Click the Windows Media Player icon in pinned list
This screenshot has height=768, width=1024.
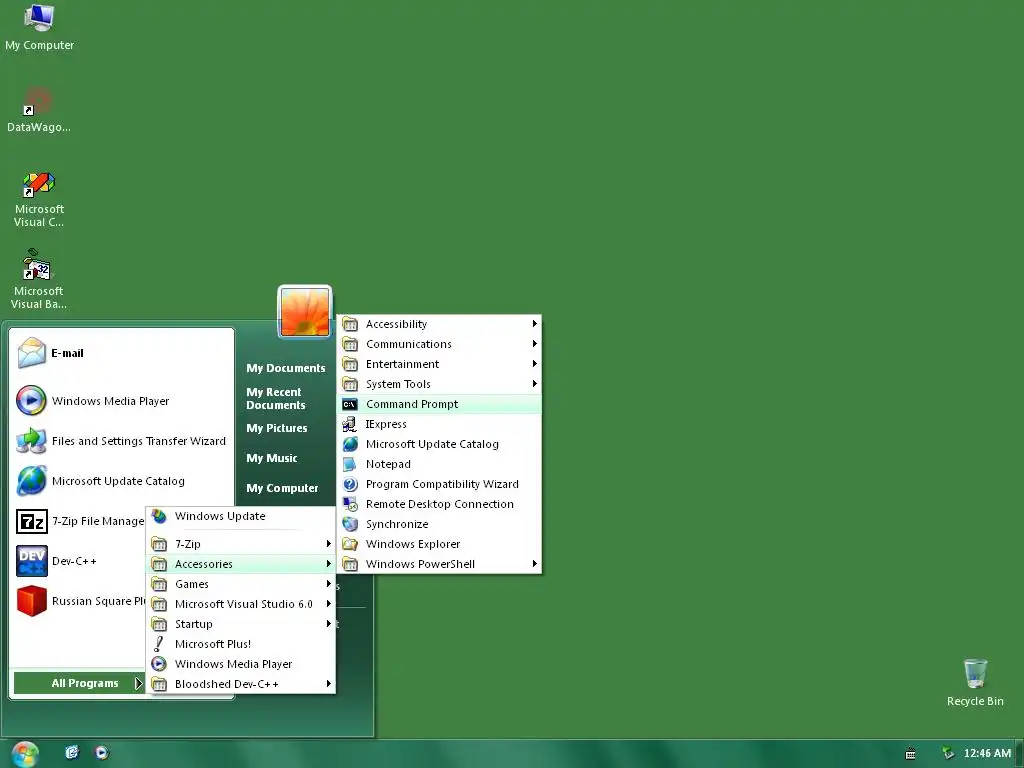tap(31, 401)
